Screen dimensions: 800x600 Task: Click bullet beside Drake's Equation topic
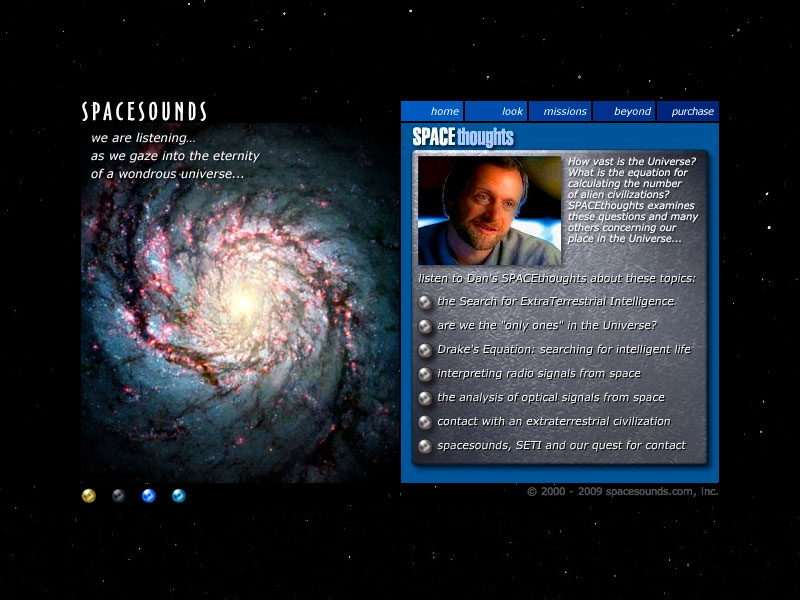[425, 350]
